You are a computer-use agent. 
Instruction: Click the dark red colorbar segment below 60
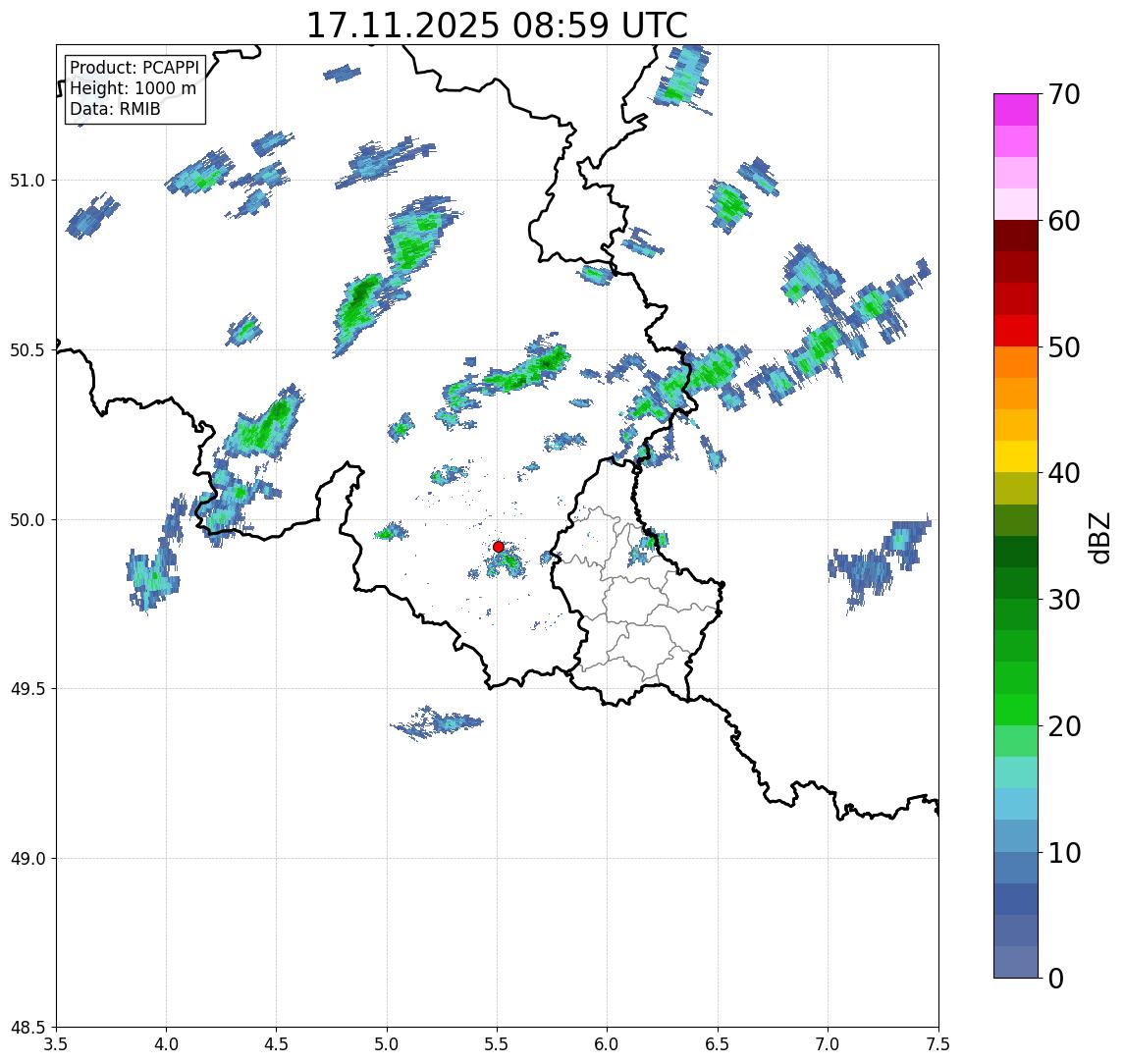1016,236
